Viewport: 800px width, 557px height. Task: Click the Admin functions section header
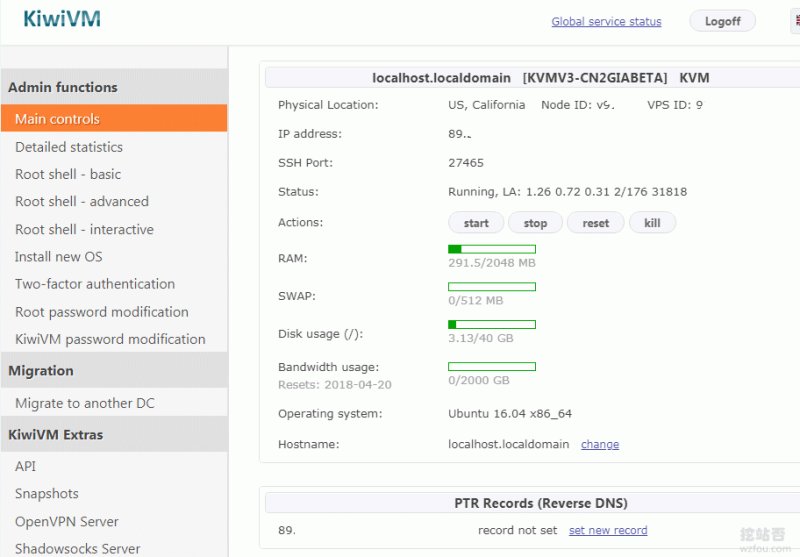click(114, 87)
